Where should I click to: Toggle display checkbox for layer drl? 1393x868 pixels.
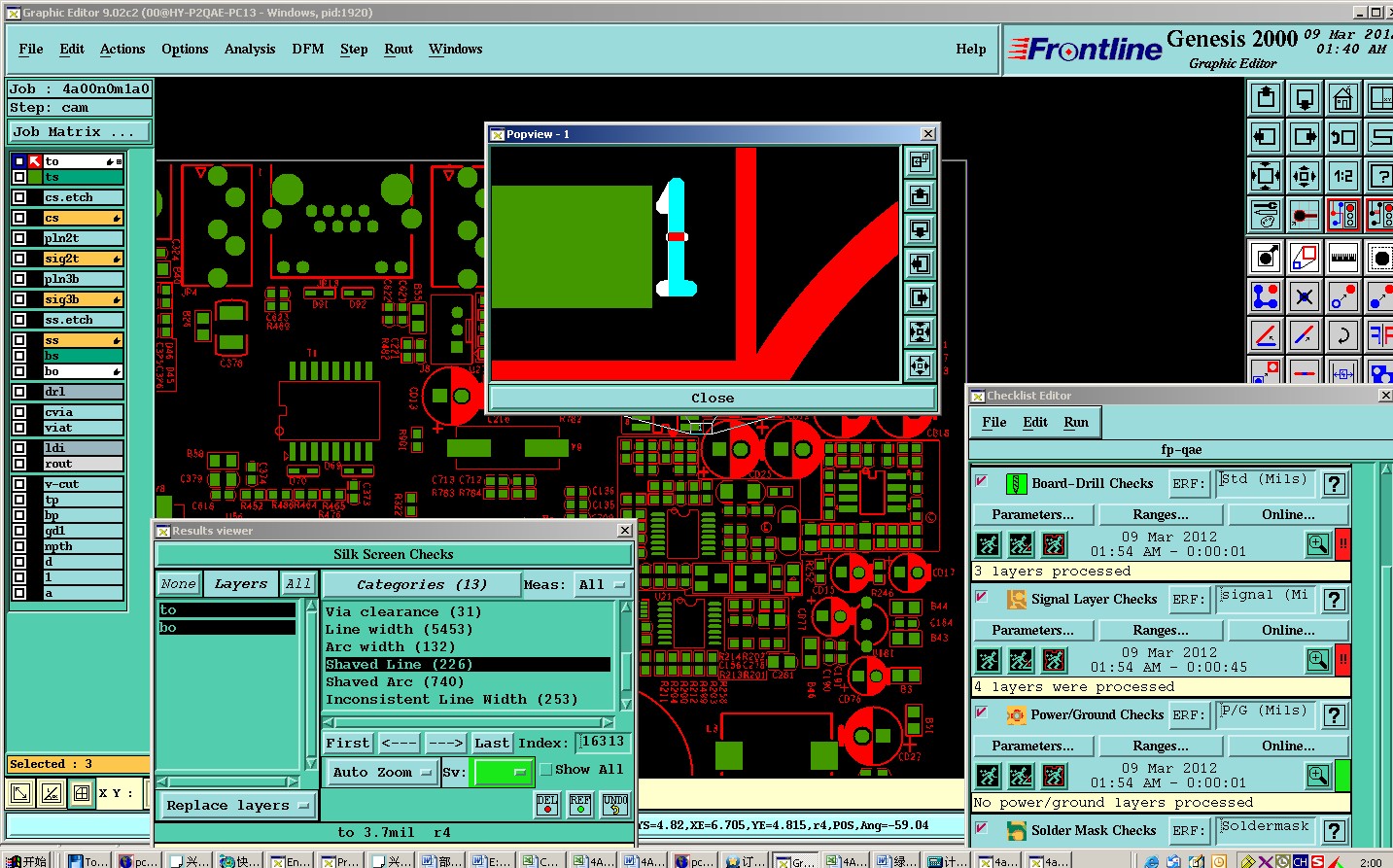19,392
